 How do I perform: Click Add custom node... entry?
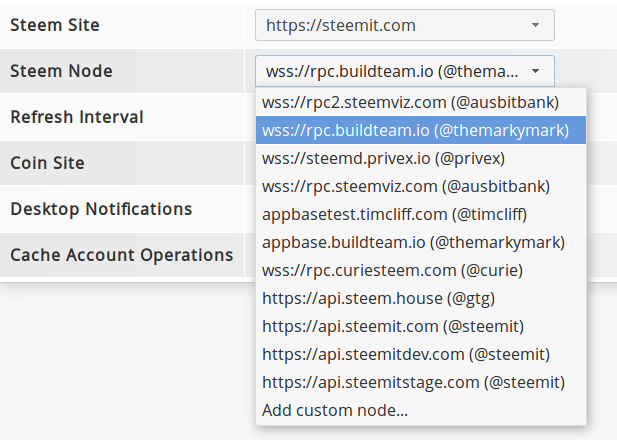tap(421, 410)
